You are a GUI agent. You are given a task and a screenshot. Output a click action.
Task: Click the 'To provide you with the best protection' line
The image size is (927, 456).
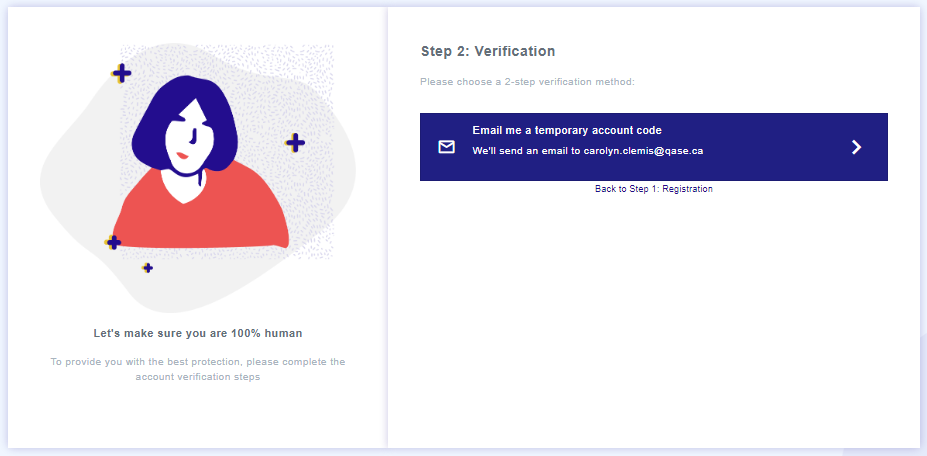[x=197, y=361]
